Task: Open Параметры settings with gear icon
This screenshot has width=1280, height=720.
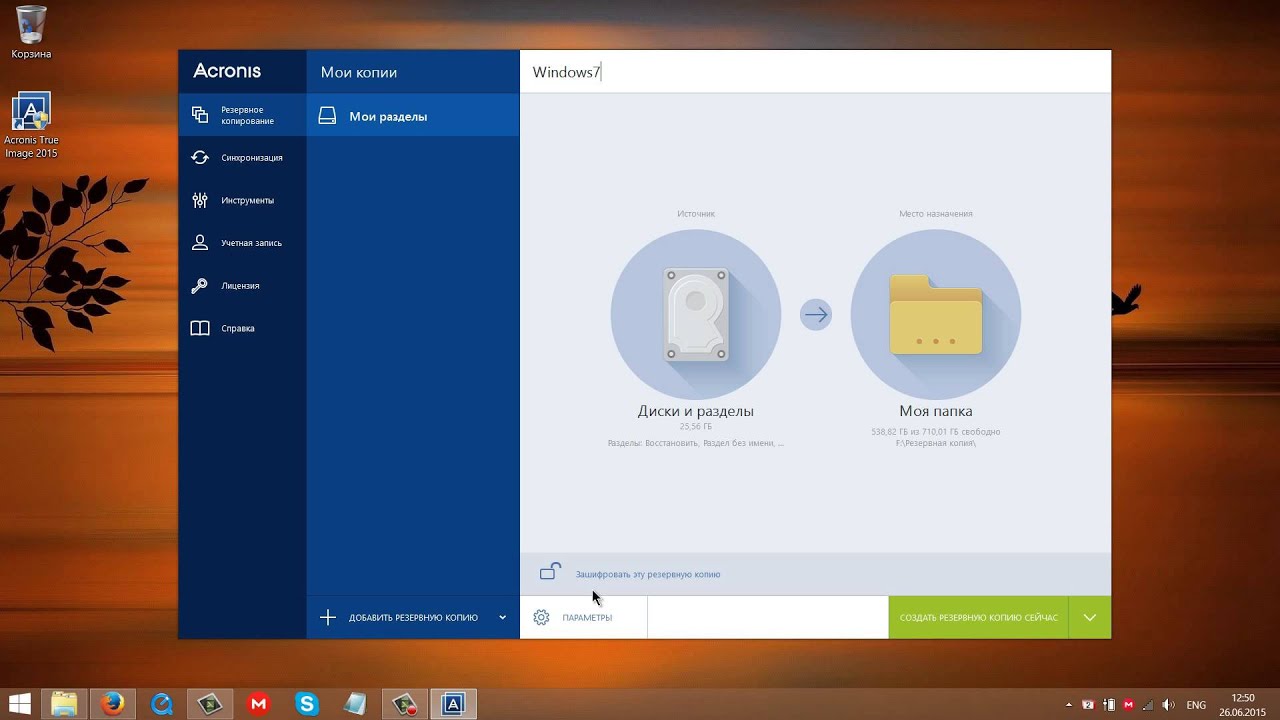Action: [584, 618]
